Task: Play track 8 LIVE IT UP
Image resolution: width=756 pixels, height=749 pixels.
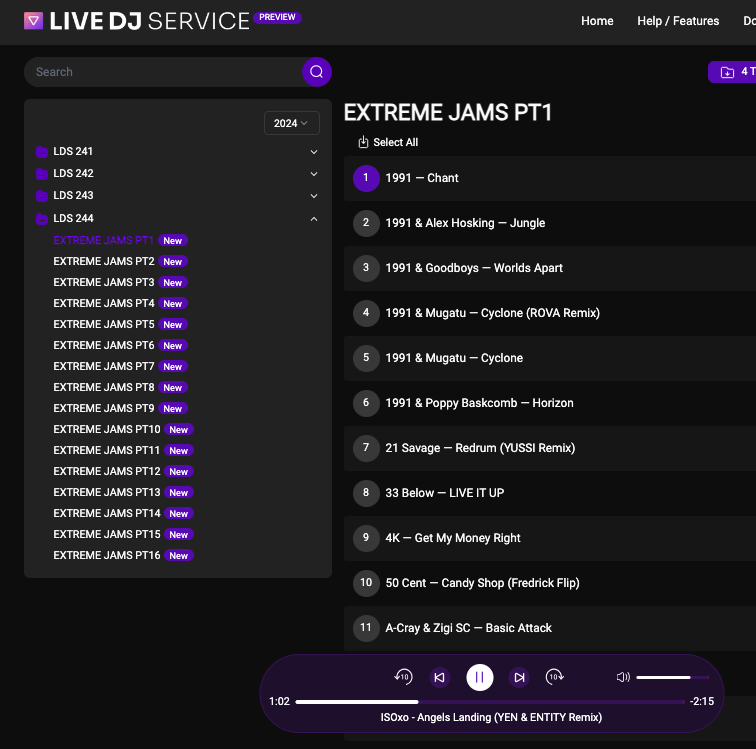Action: pyautogui.click(x=366, y=493)
